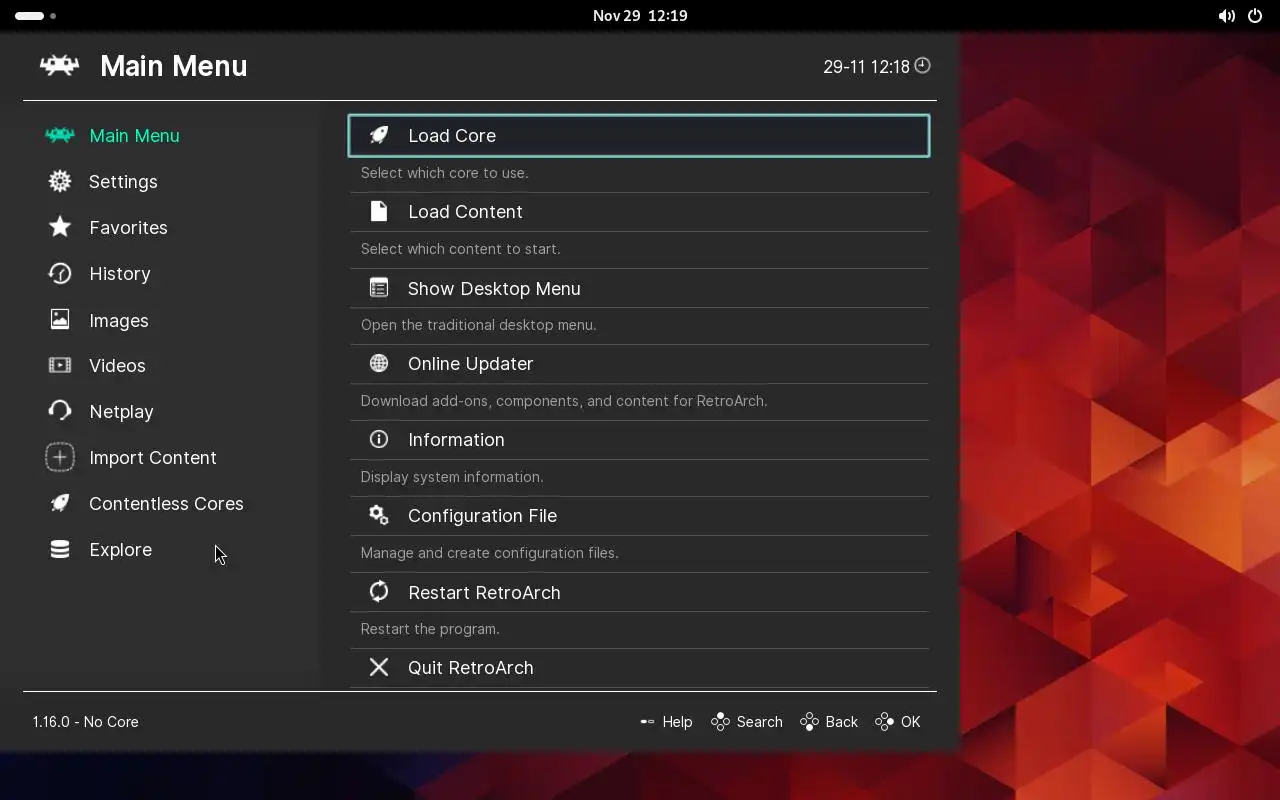The image size is (1280, 800).
Task: Click the top bar date and time
Action: [x=640, y=16]
